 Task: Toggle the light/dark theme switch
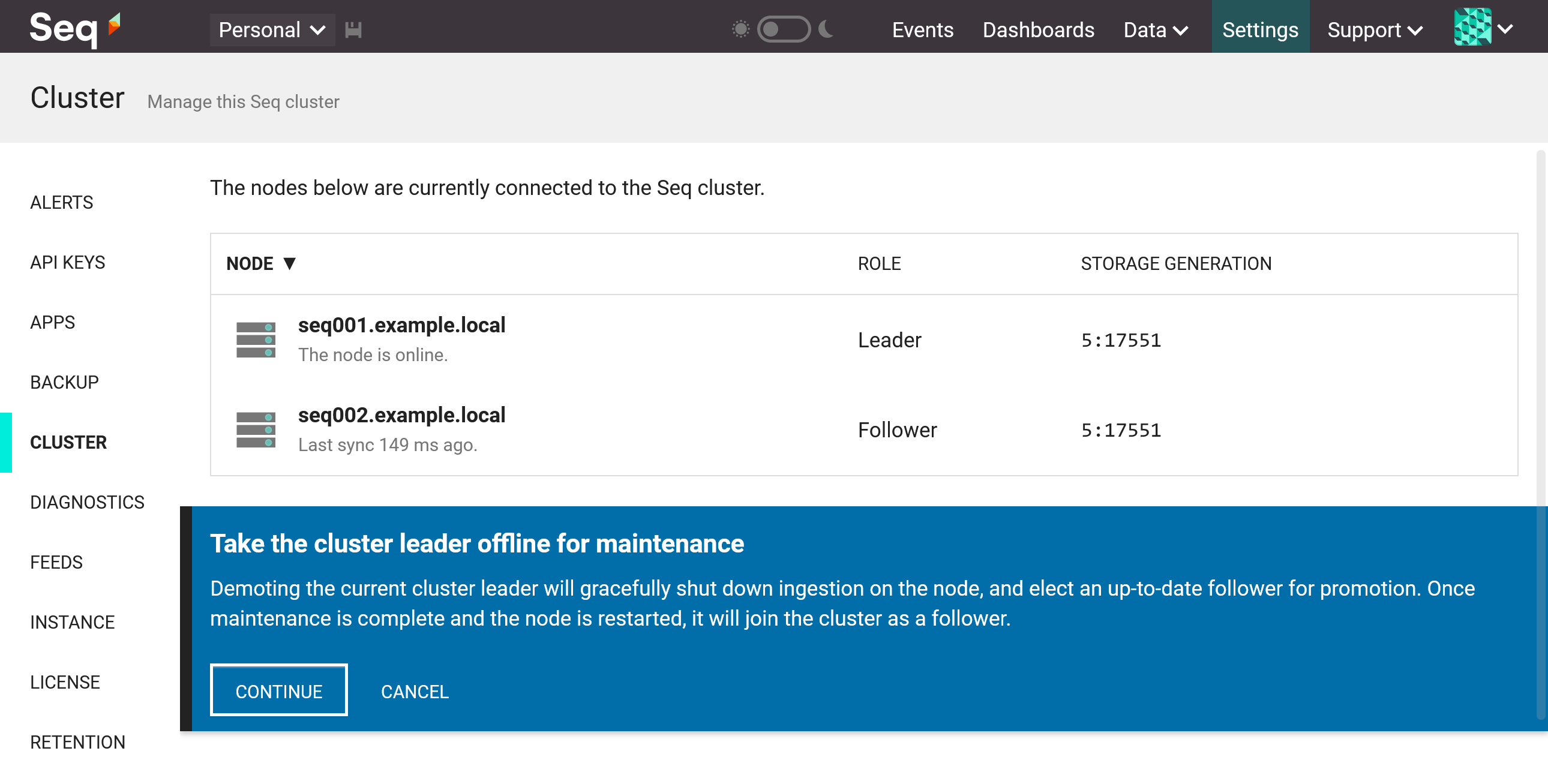[x=783, y=29]
